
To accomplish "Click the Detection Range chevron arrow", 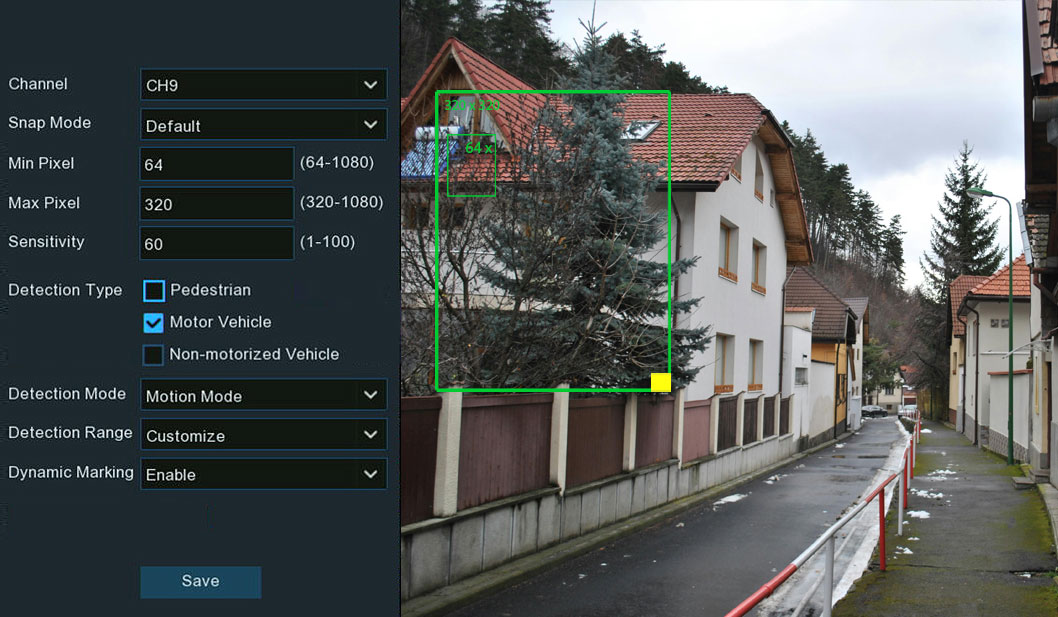I will pos(371,434).
